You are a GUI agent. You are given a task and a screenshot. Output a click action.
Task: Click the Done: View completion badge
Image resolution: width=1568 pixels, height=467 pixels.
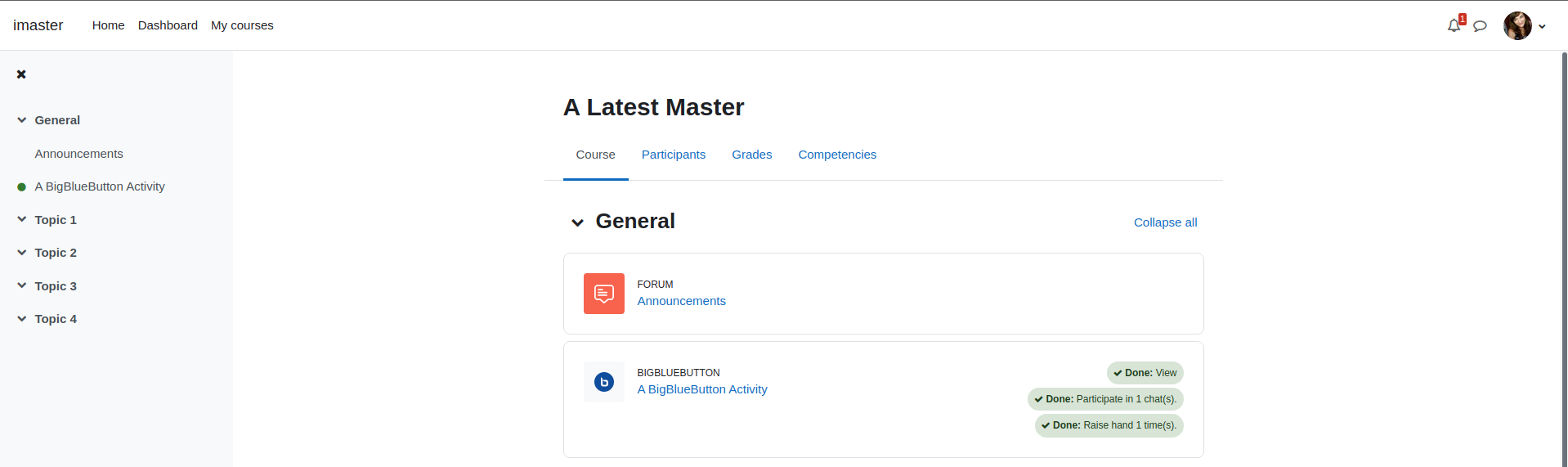(x=1145, y=373)
